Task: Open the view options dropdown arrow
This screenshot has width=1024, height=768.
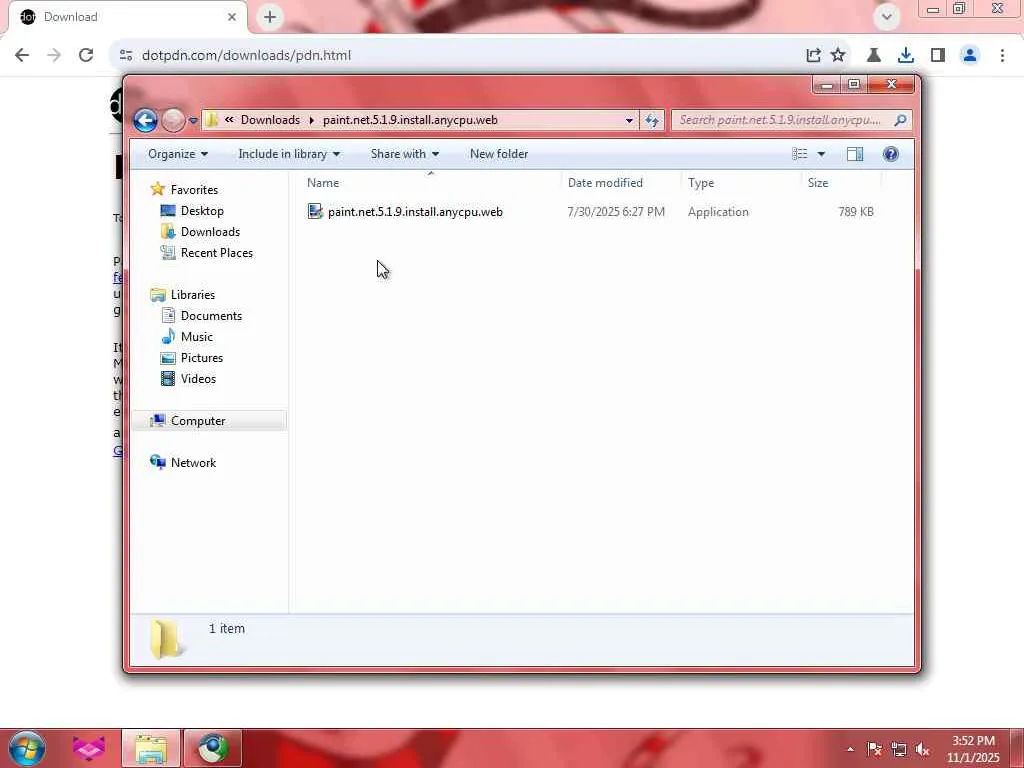Action: click(821, 154)
